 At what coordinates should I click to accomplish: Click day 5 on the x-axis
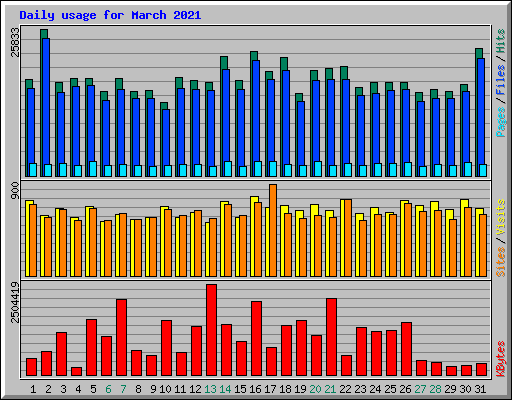(x=93, y=389)
